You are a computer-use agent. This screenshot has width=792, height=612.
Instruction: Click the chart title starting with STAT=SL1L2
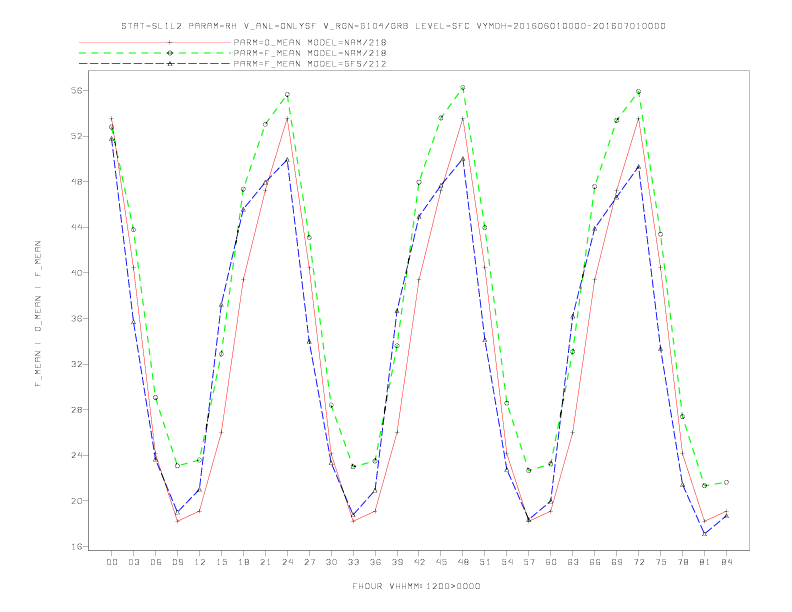pyautogui.click(x=393, y=26)
